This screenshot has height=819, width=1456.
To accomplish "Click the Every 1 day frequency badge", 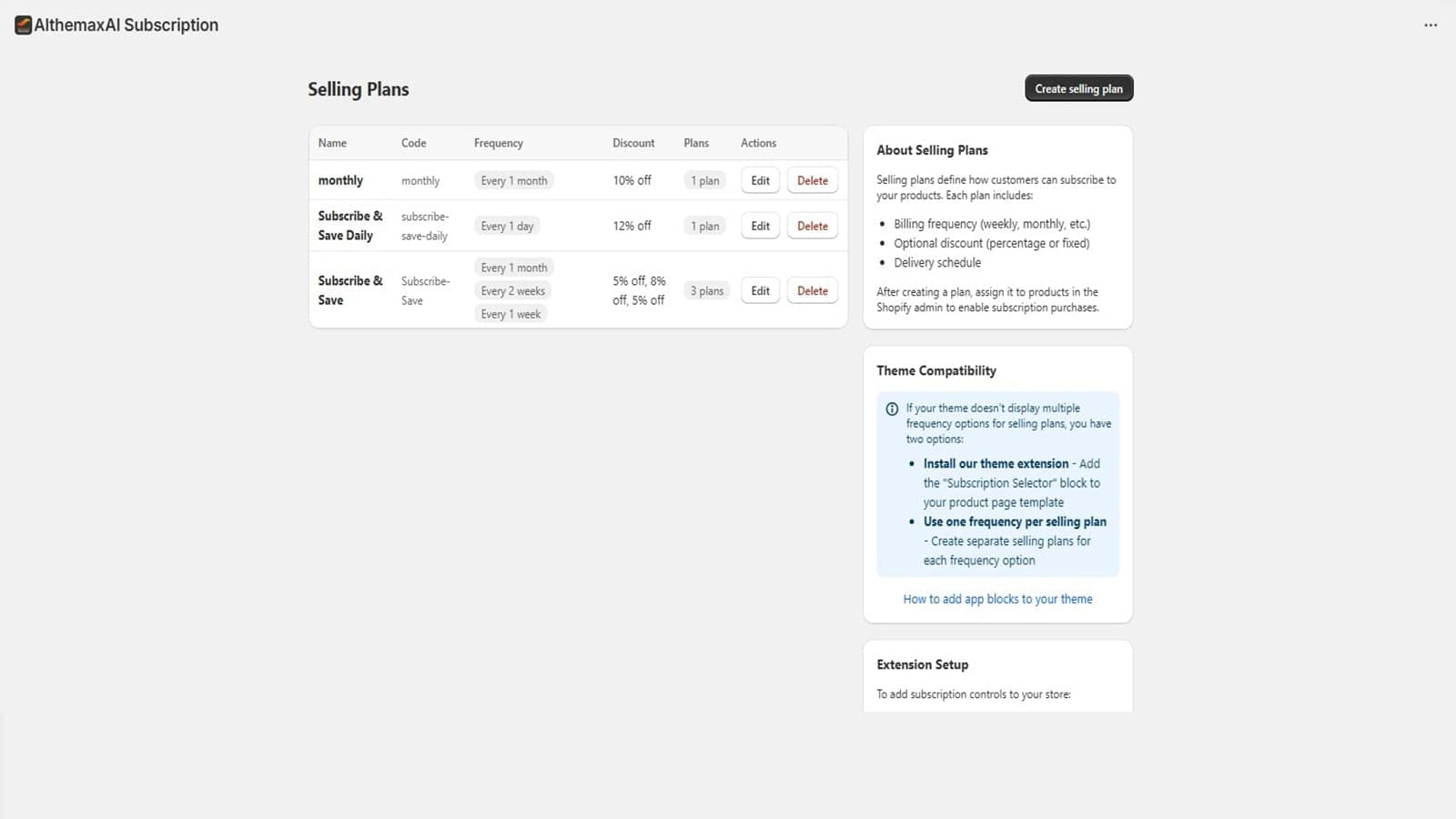I will 507,226.
